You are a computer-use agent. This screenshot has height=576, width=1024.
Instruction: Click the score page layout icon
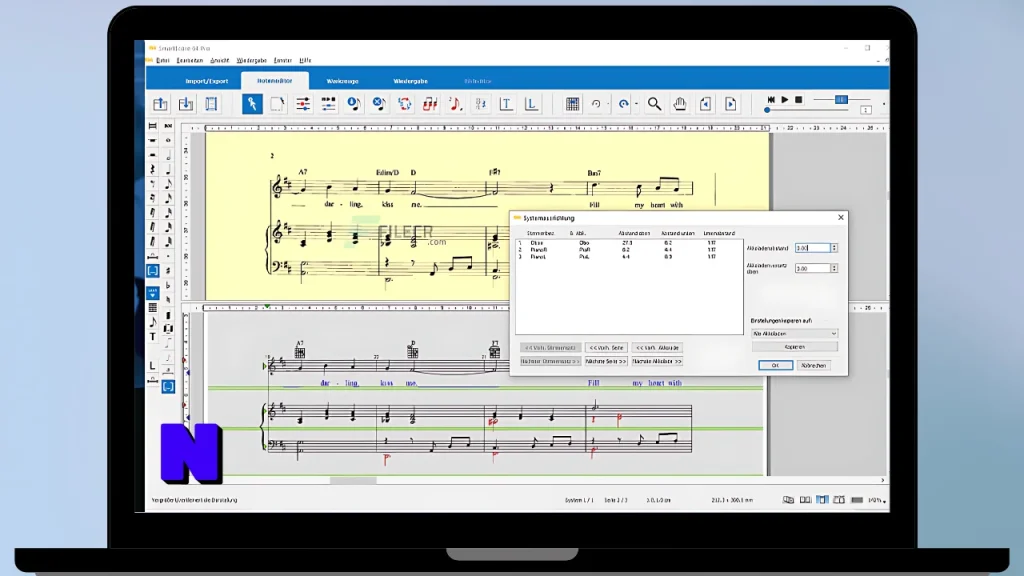tap(211, 104)
